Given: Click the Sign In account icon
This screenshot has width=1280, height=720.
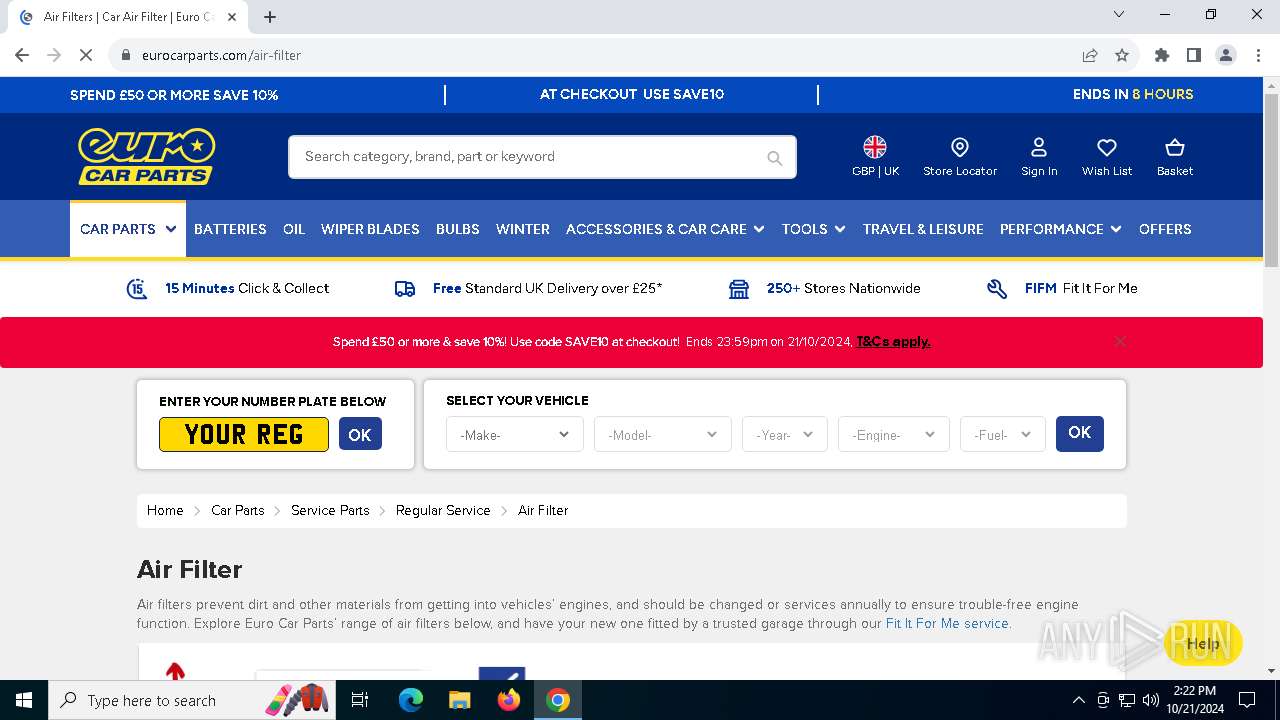Looking at the screenshot, I should tap(1039, 157).
